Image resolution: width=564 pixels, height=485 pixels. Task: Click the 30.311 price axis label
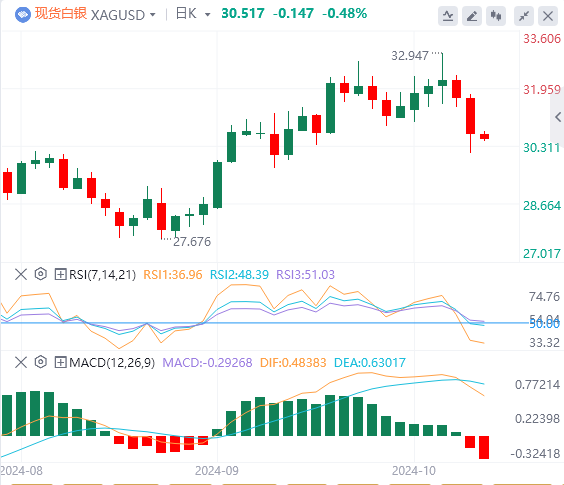click(x=542, y=148)
